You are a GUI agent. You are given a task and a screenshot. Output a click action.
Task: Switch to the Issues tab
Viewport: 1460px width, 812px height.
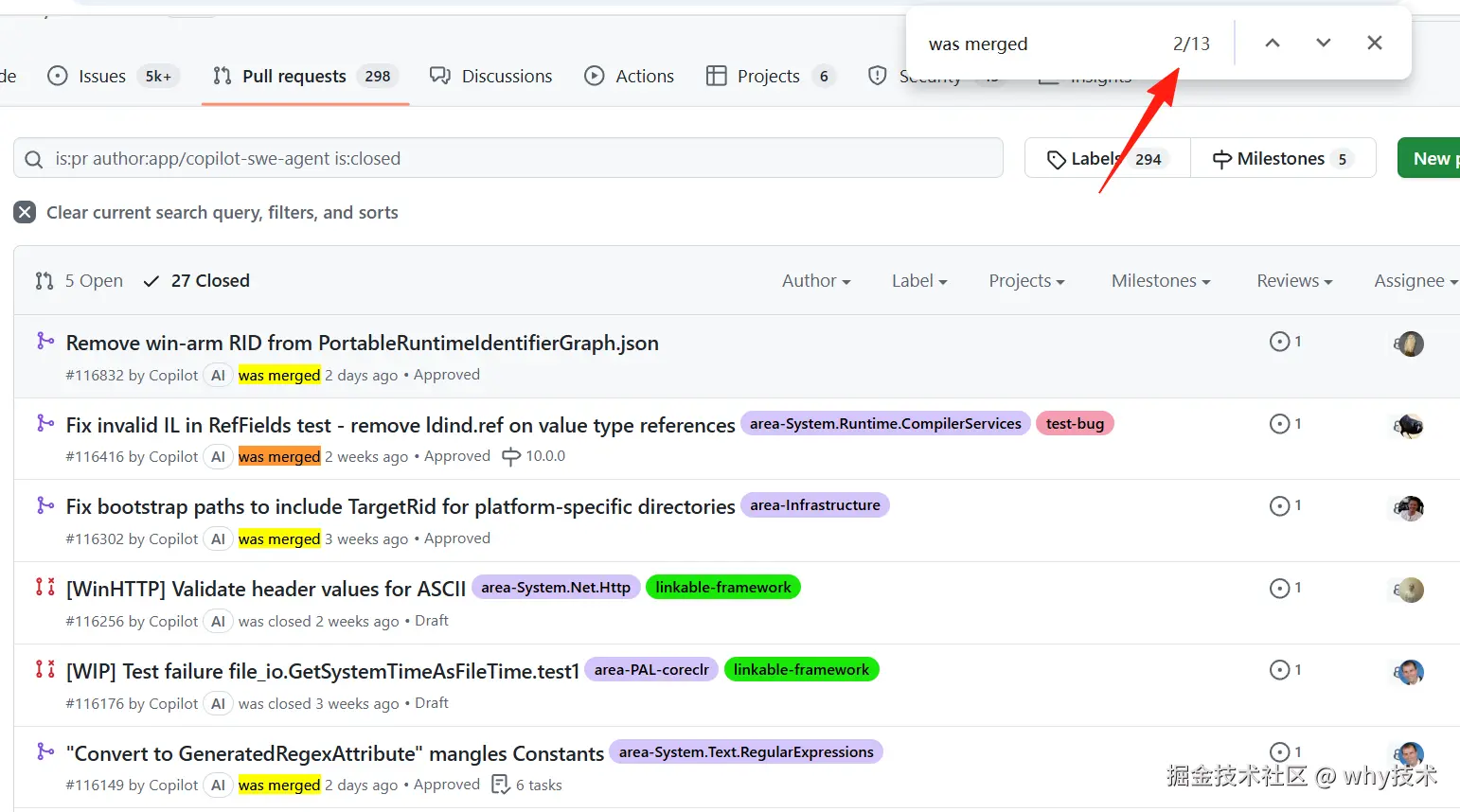coord(101,77)
